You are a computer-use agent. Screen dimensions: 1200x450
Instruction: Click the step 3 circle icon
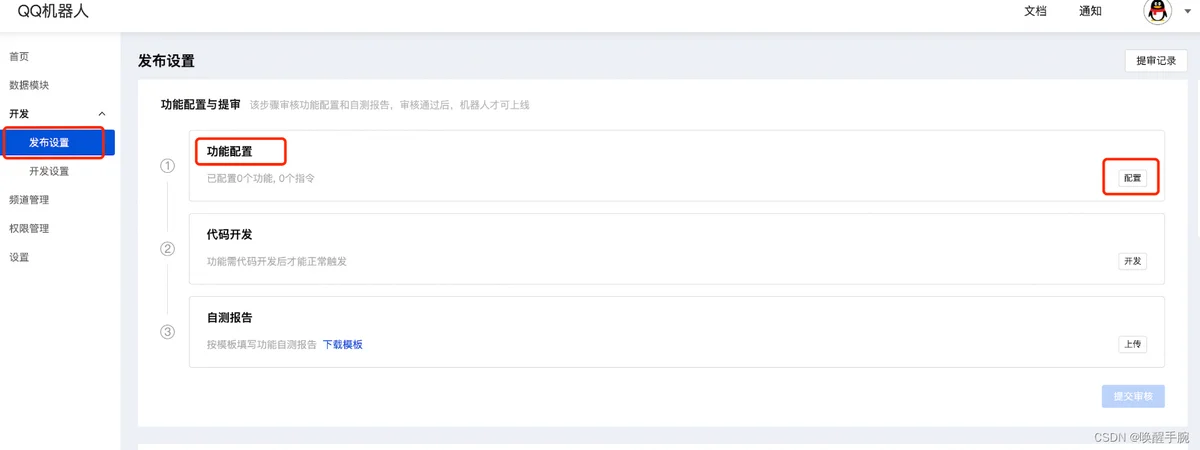(168, 332)
